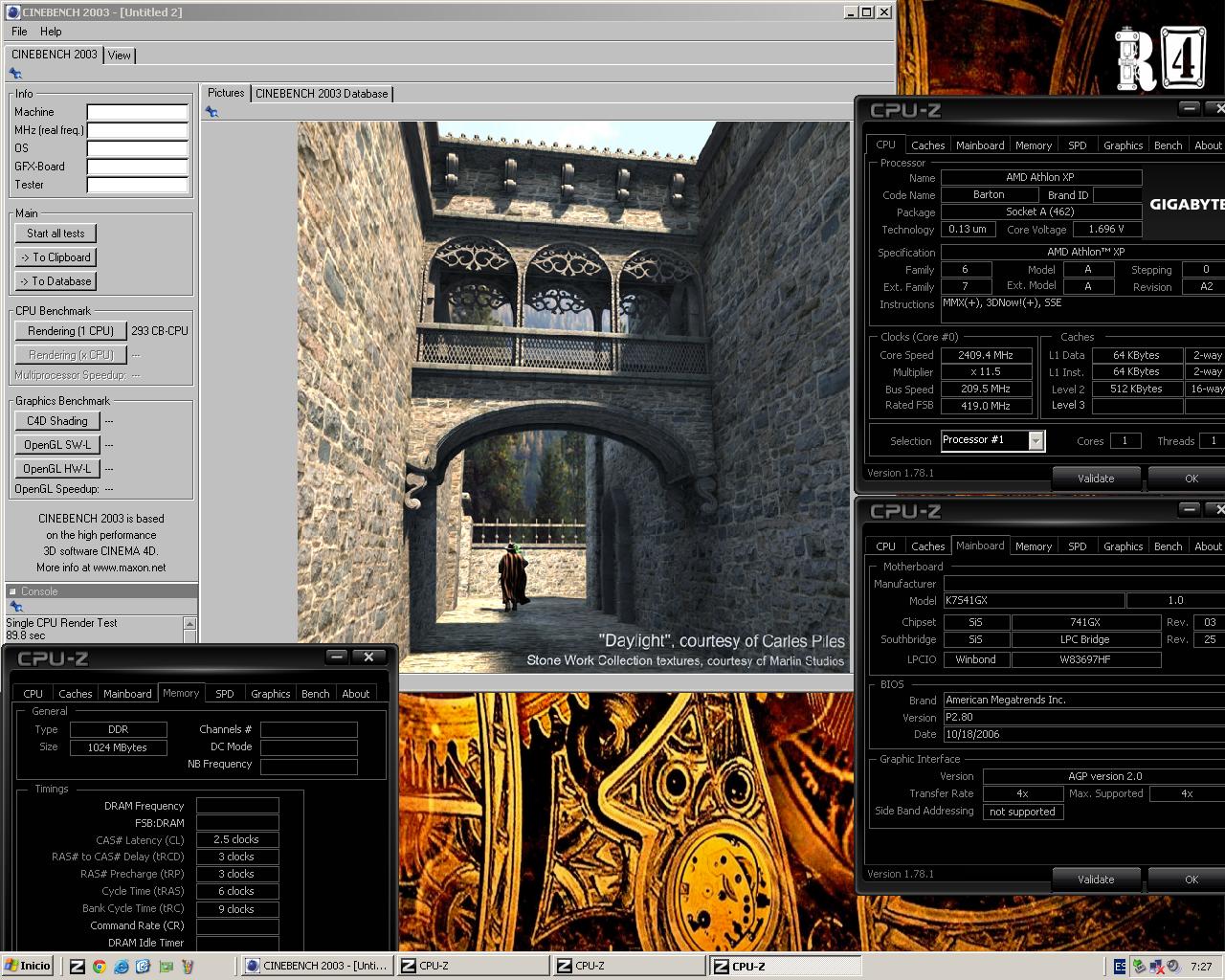The image size is (1225, 980).
Task: Click the 1024 MBytes size value
Action: pyautogui.click(x=118, y=747)
